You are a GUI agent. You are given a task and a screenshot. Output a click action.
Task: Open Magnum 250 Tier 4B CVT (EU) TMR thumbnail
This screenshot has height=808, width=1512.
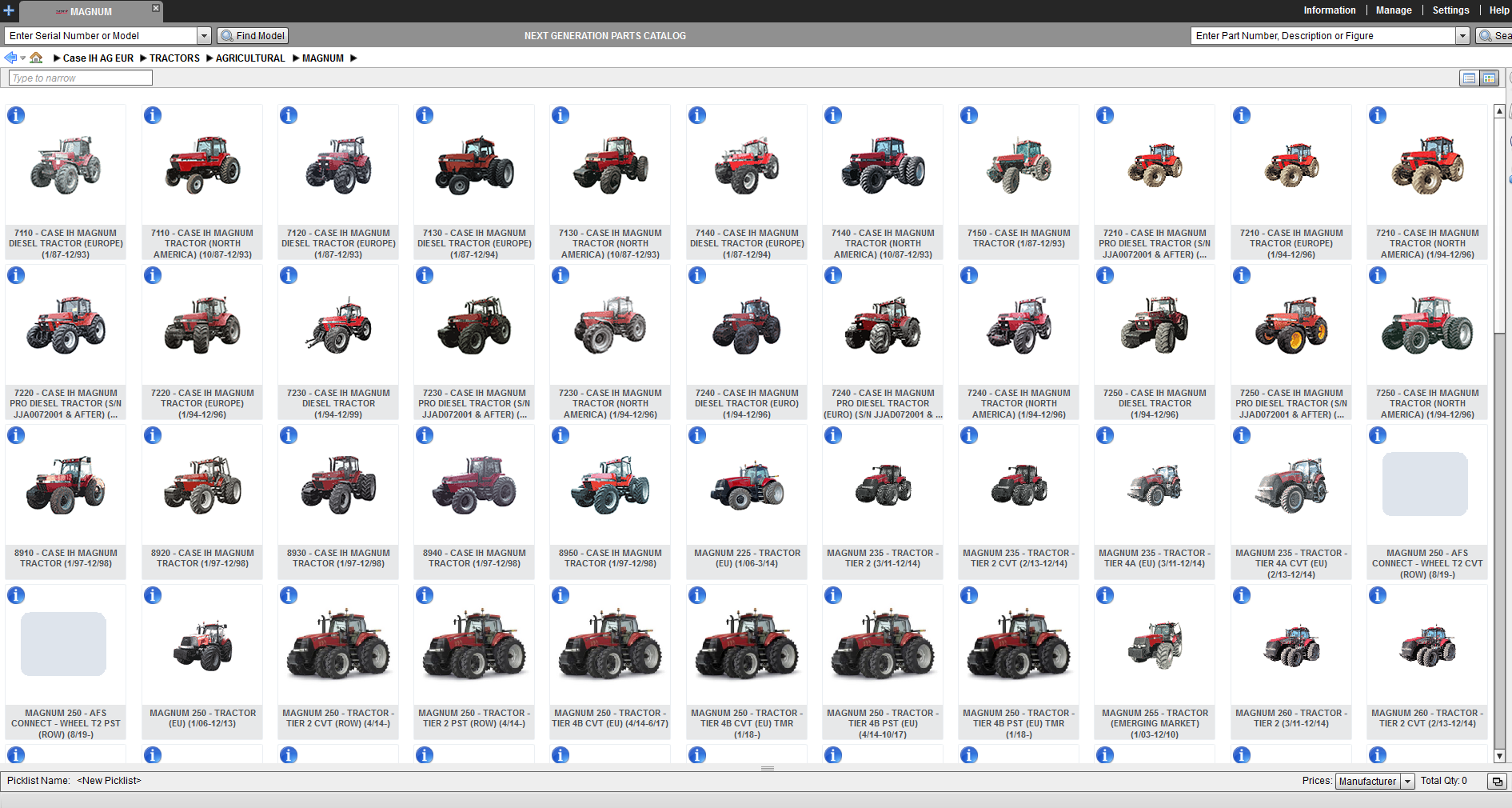[x=747, y=644]
